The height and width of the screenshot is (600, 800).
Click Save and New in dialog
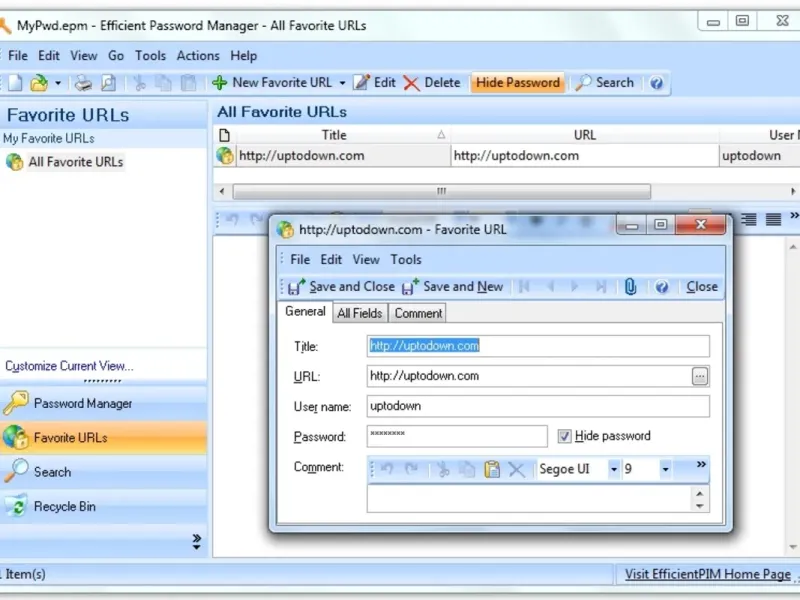(453, 287)
